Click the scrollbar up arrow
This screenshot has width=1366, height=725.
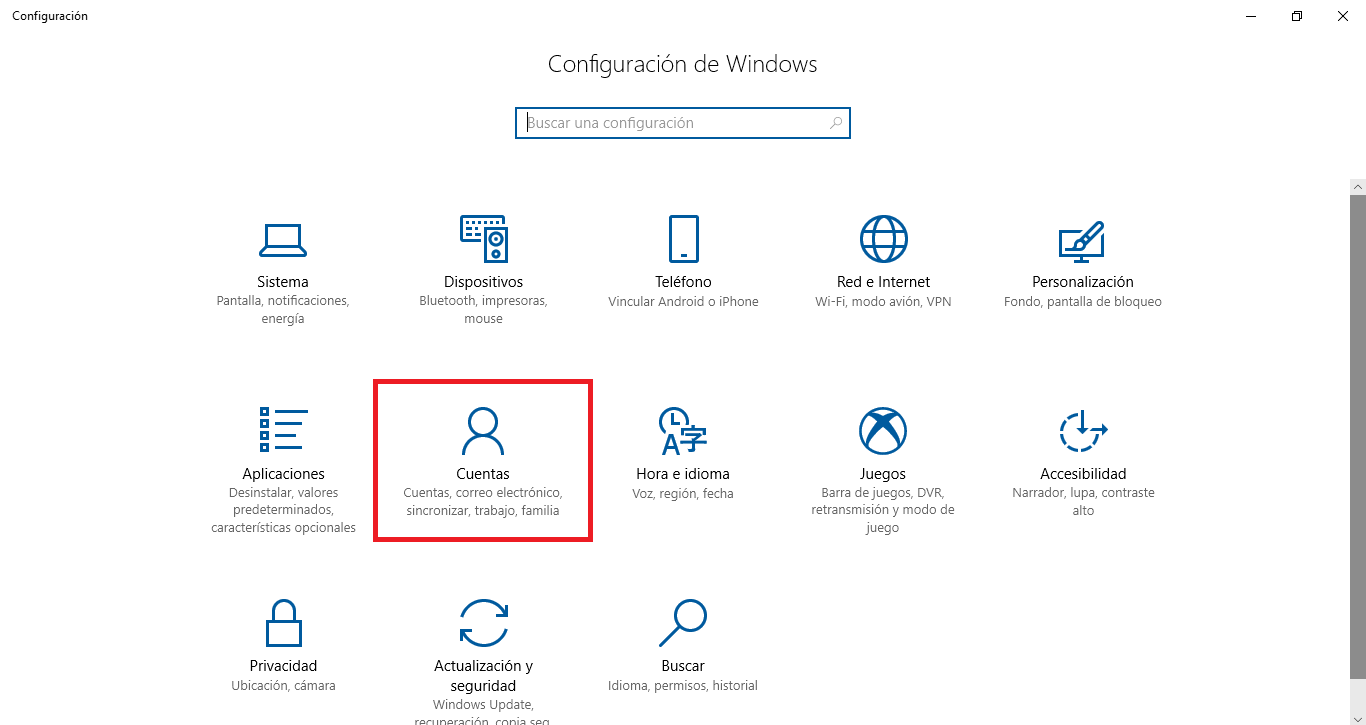point(1357,188)
